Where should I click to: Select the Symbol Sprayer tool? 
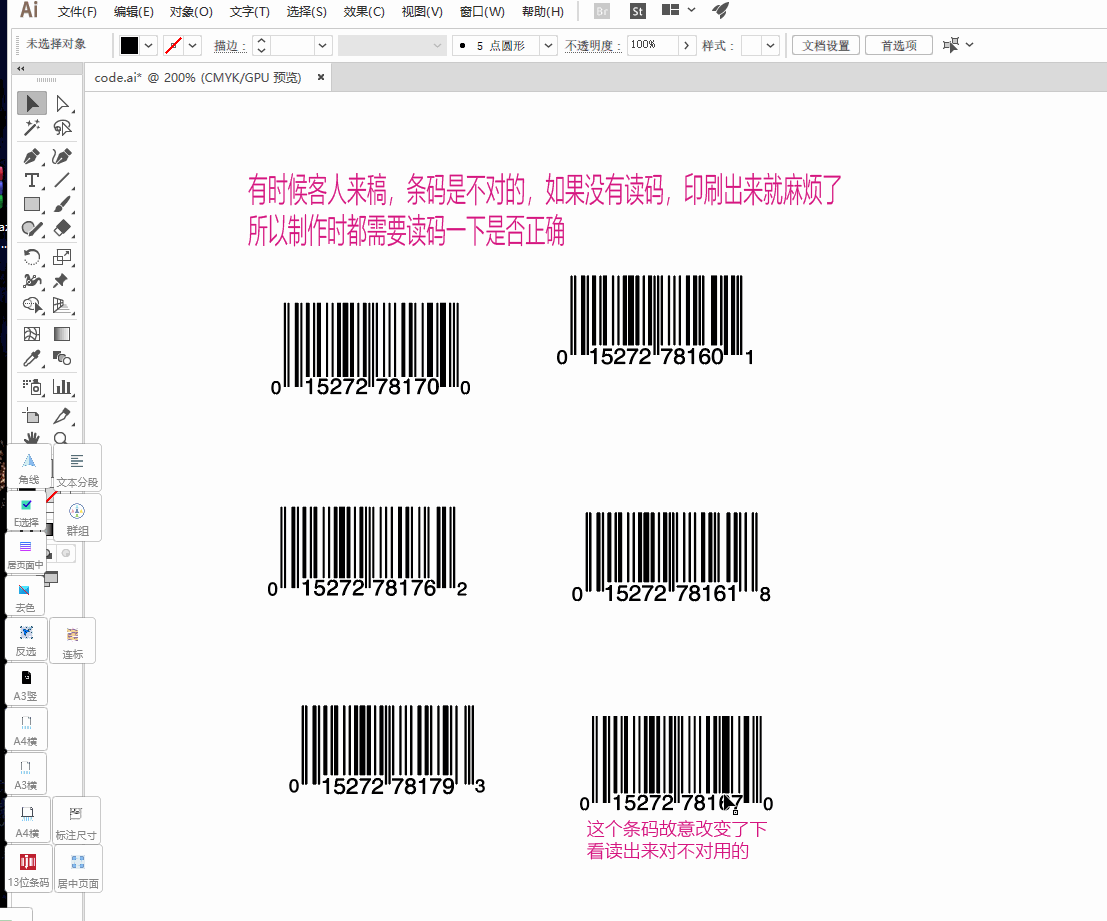(32, 387)
